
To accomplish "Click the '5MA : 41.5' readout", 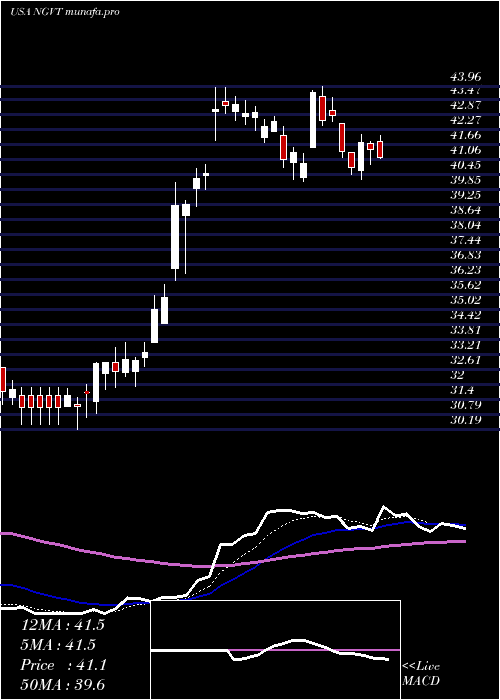I will (58, 645).
